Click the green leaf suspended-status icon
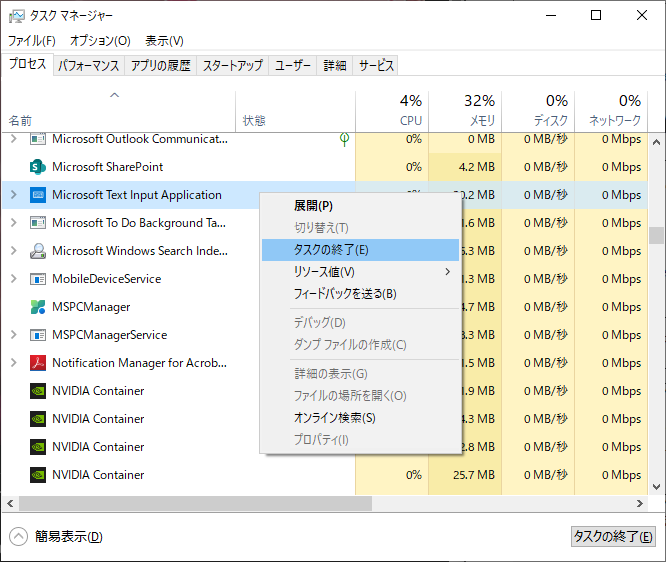This screenshot has height=562, width=666. point(344,139)
